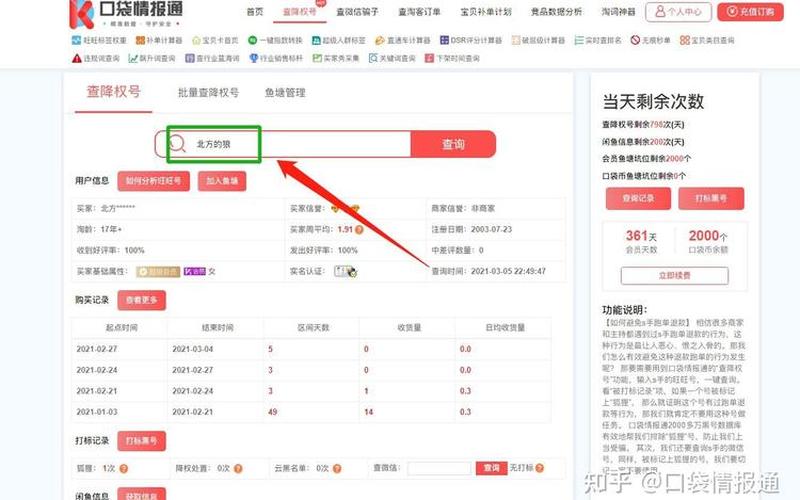Click the 查询 button beside 查微信 field
This screenshot has height=500, width=800.
491,468
